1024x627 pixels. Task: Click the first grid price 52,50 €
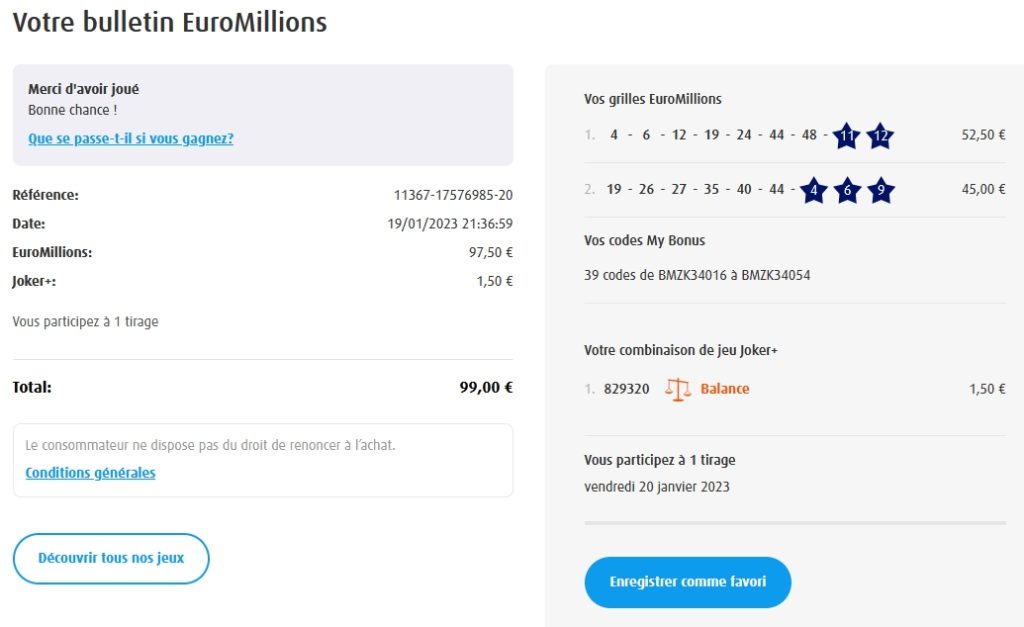(983, 135)
